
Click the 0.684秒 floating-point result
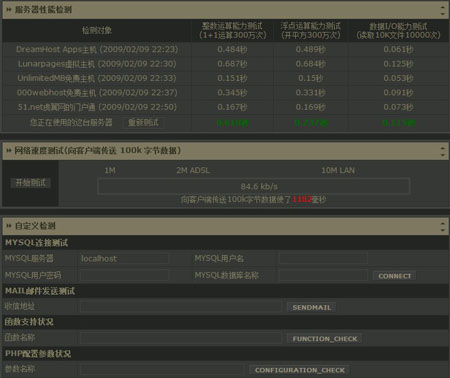click(x=310, y=64)
